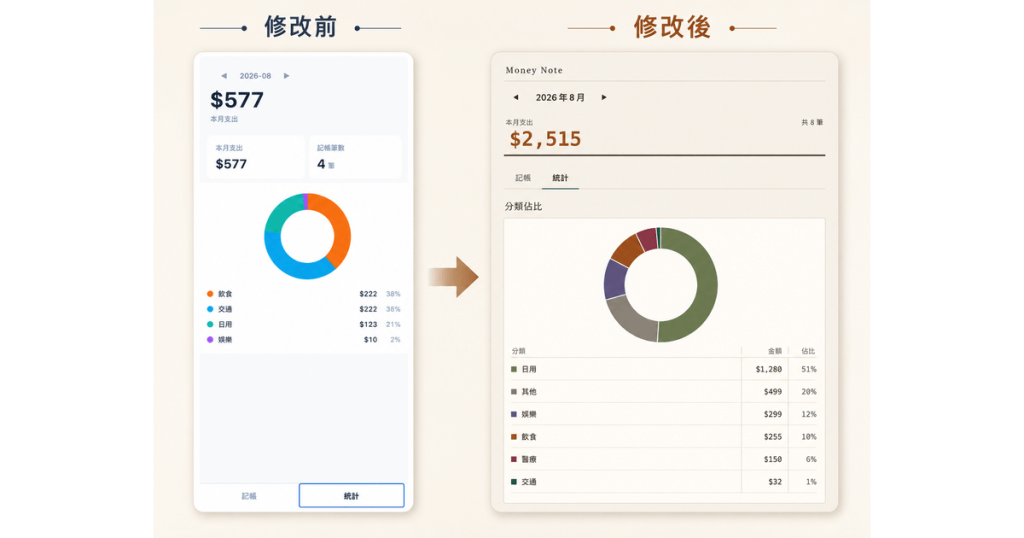Viewport: 1024px width, 538px height.
Task: Select the 娛樂 $299 table row
Action: [664, 414]
